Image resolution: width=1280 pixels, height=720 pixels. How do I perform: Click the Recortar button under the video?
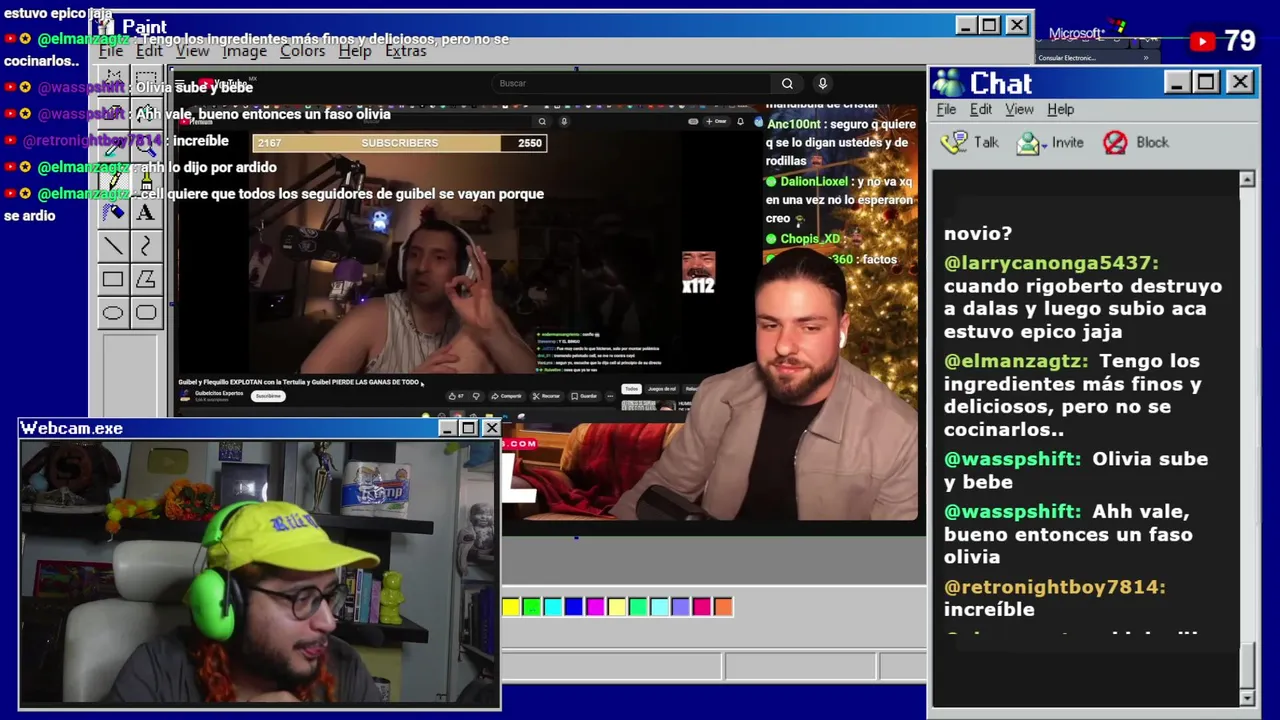click(x=547, y=396)
